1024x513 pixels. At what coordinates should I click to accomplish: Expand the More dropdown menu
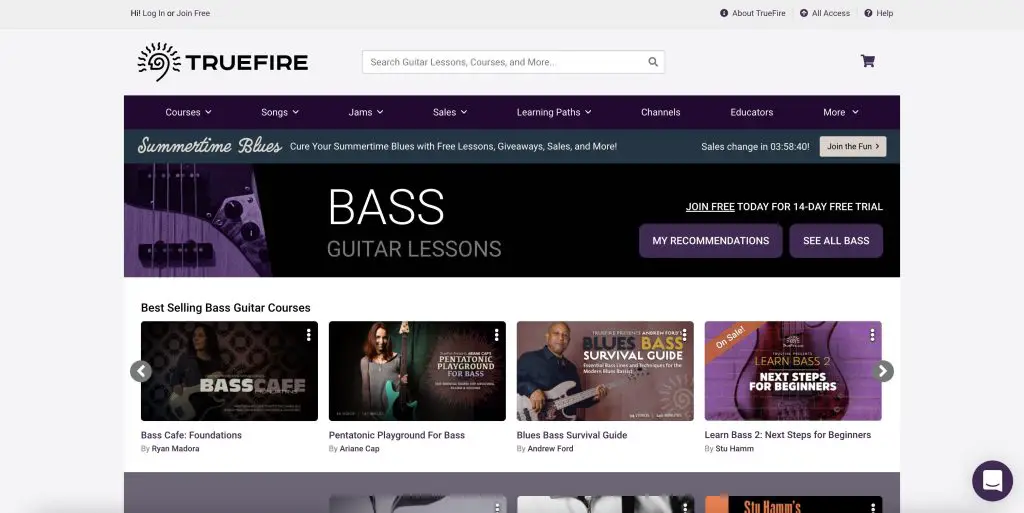[840, 112]
